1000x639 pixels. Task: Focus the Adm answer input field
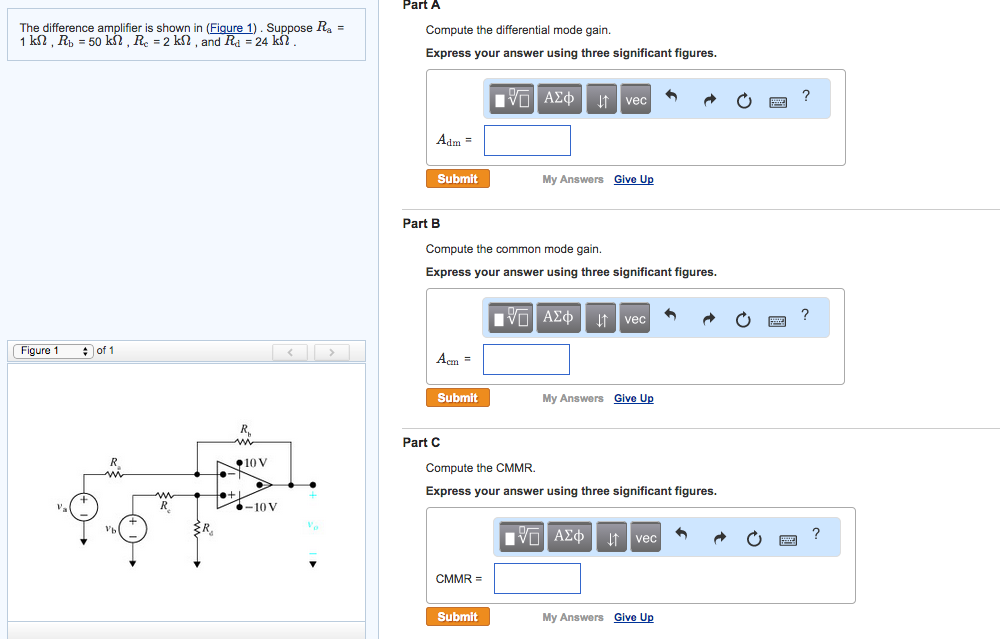[x=527, y=140]
